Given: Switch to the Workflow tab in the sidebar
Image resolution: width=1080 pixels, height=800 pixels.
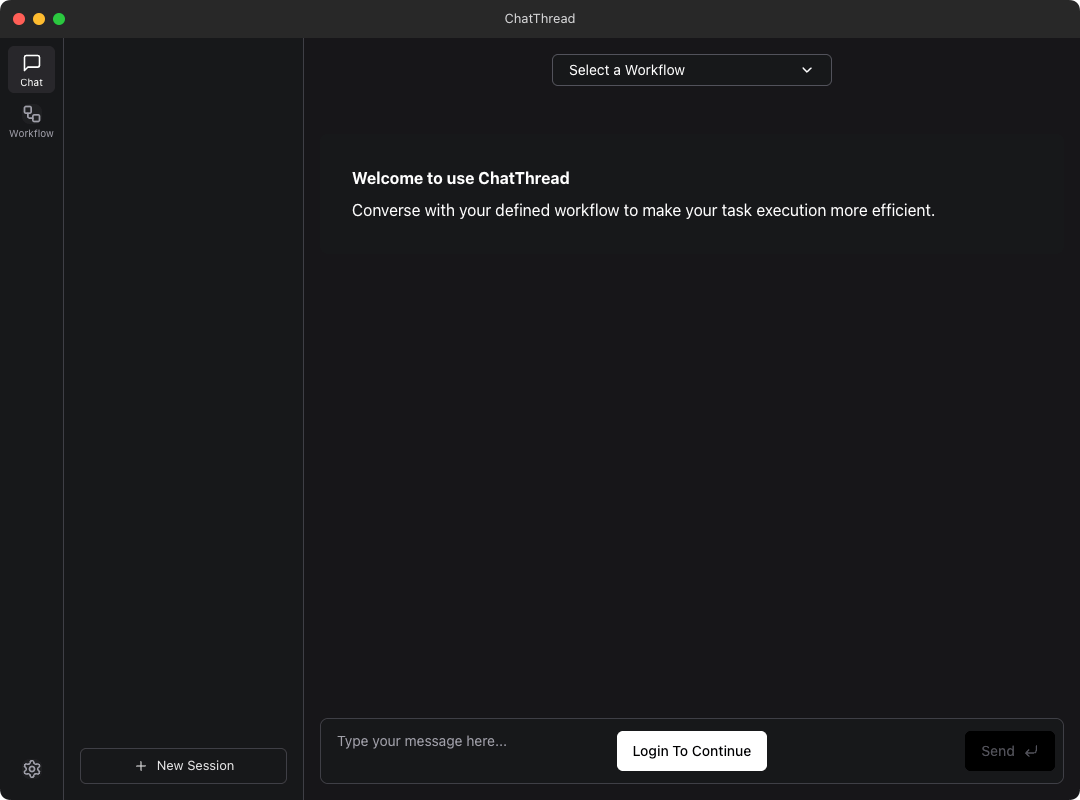Looking at the screenshot, I should 31,120.
